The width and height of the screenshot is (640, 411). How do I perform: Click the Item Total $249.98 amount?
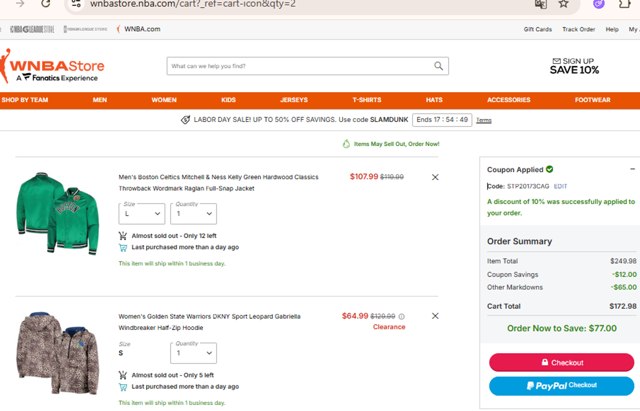pos(623,261)
